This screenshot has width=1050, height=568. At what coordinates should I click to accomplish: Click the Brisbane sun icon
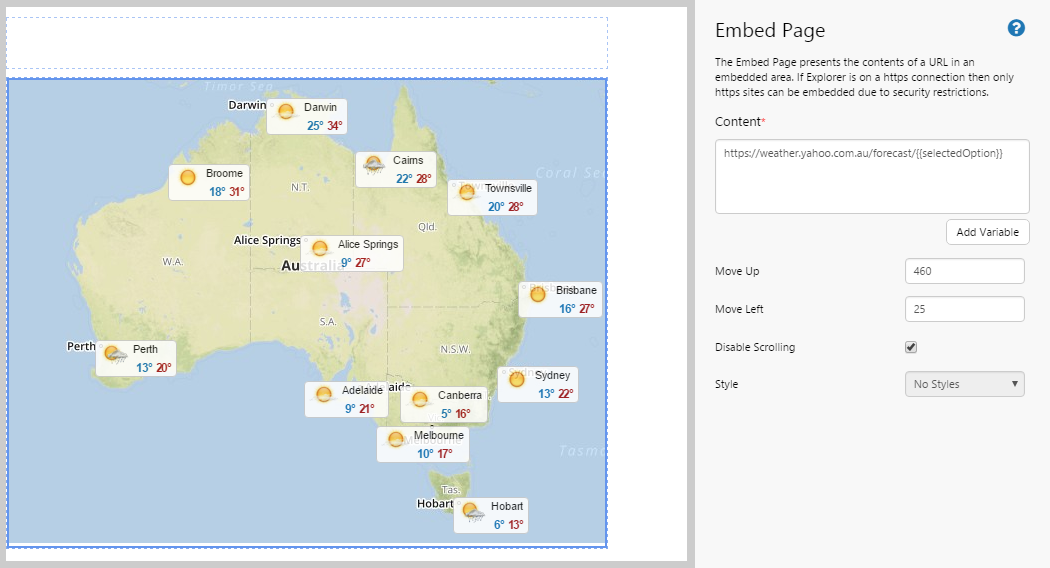point(538,294)
